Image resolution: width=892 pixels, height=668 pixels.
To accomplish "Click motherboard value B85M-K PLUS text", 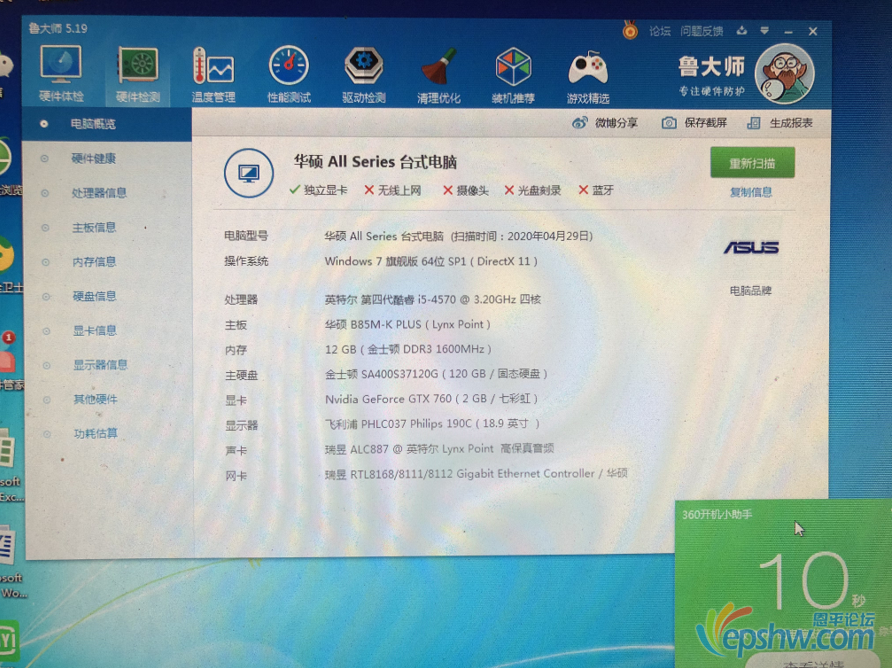I will pos(407,324).
